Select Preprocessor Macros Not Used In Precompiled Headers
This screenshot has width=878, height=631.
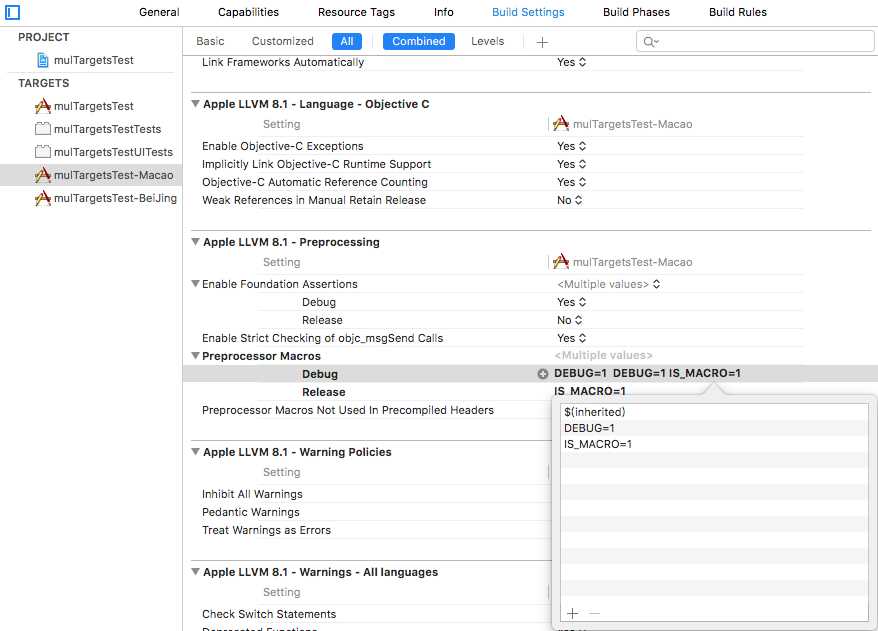click(x=348, y=410)
